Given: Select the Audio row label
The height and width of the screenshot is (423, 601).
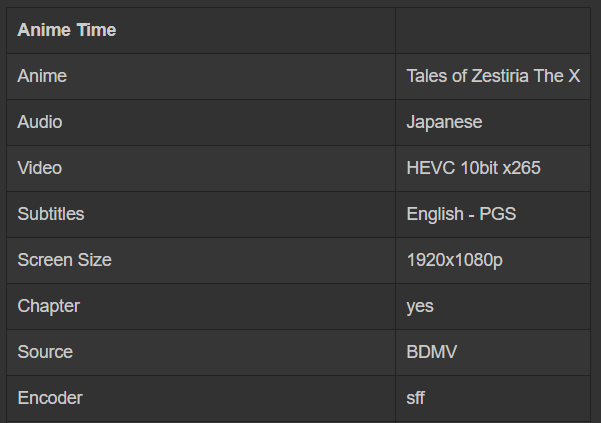Looking at the screenshot, I should [x=39, y=122].
